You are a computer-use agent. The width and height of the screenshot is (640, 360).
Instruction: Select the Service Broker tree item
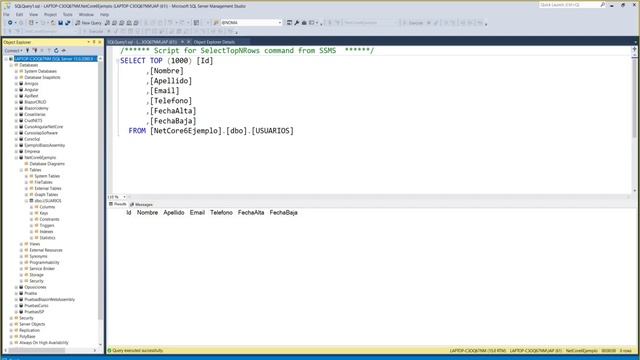[x=42, y=269]
